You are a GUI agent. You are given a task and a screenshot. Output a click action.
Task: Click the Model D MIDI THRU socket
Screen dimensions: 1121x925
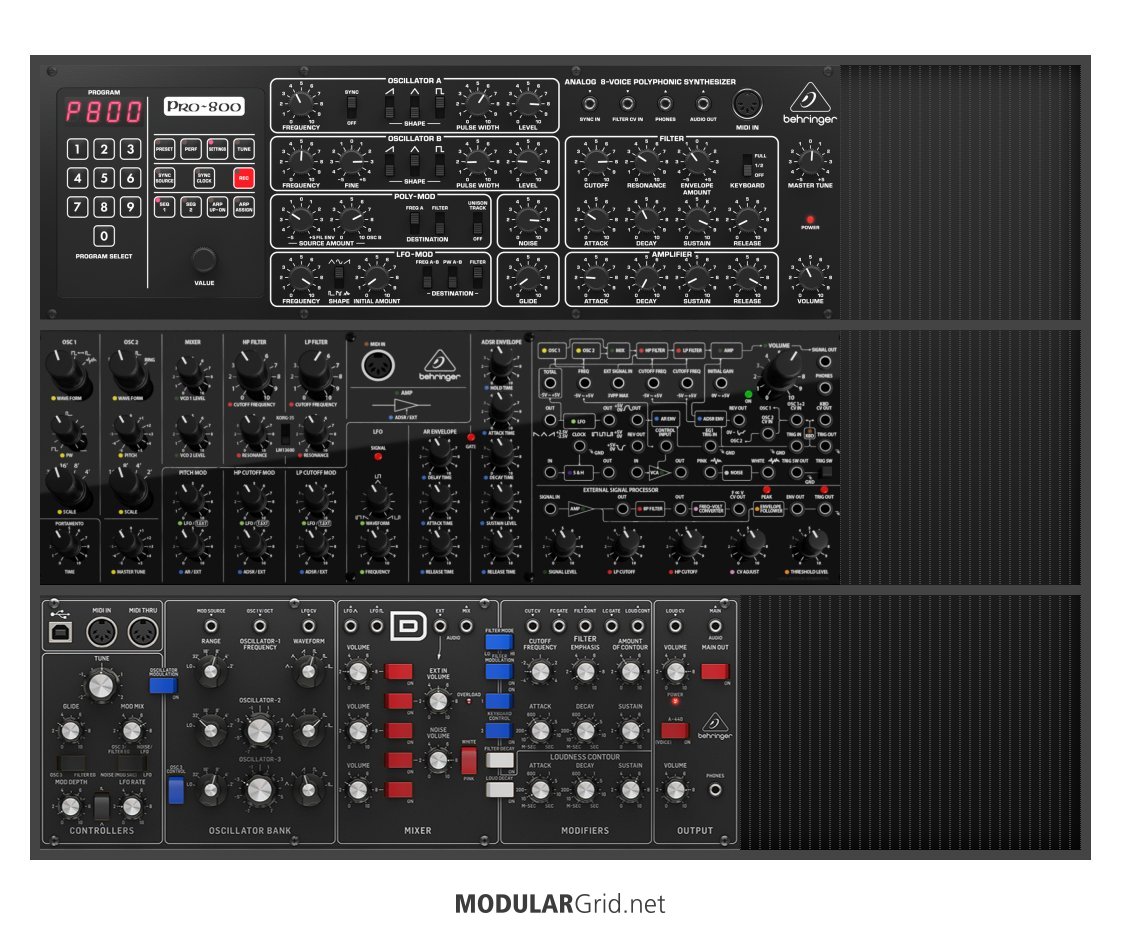pos(143,632)
